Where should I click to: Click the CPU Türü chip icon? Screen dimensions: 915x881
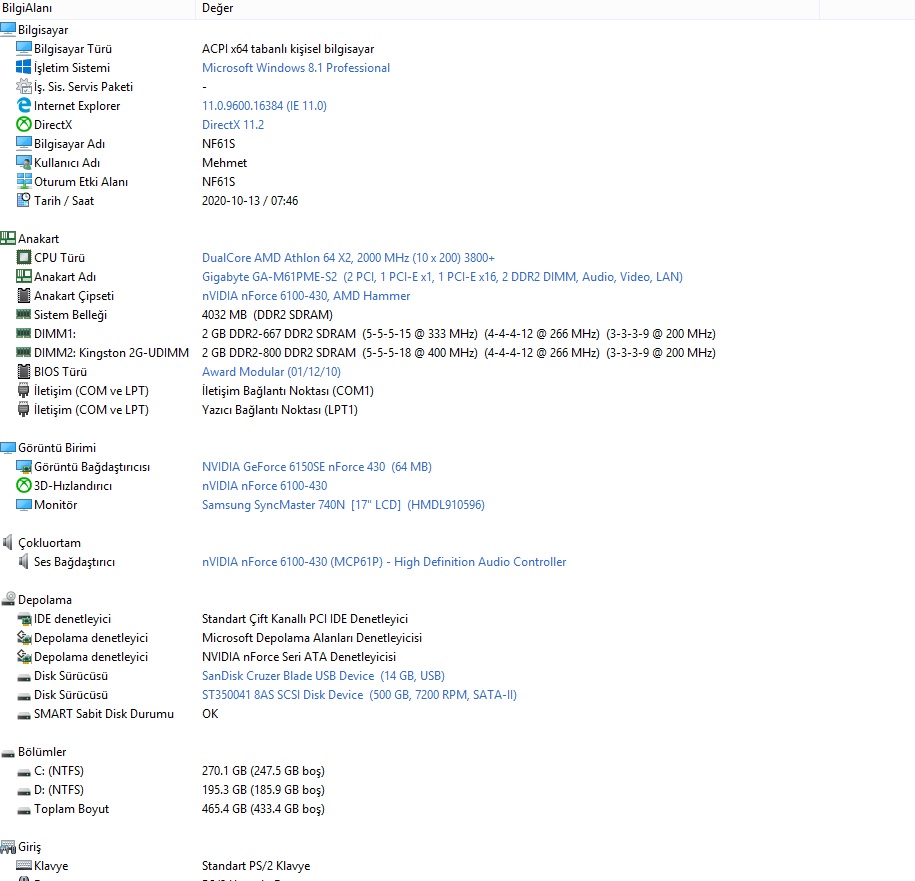click(x=25, y=258)
